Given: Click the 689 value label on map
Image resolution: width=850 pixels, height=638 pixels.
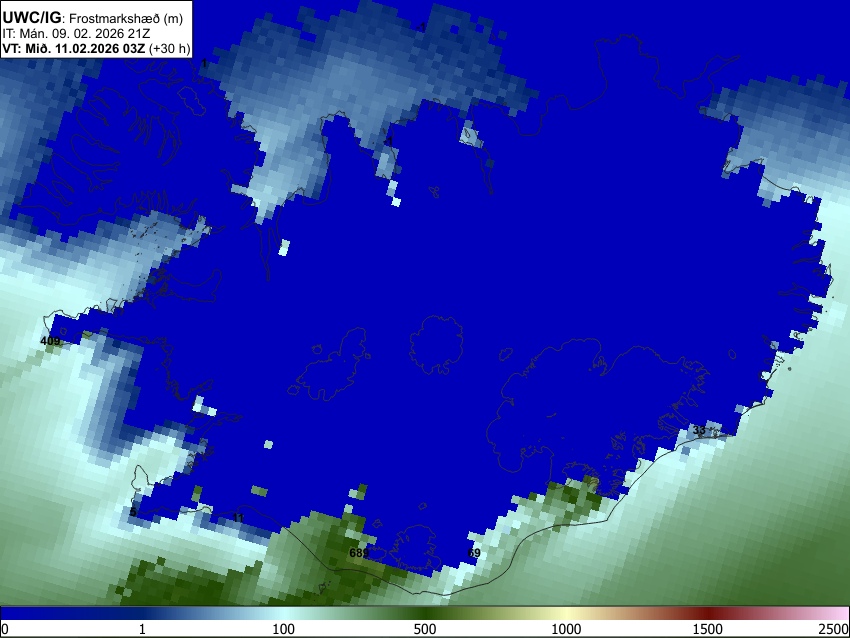Looking at the screenshot, I should (x=359, y=553).
